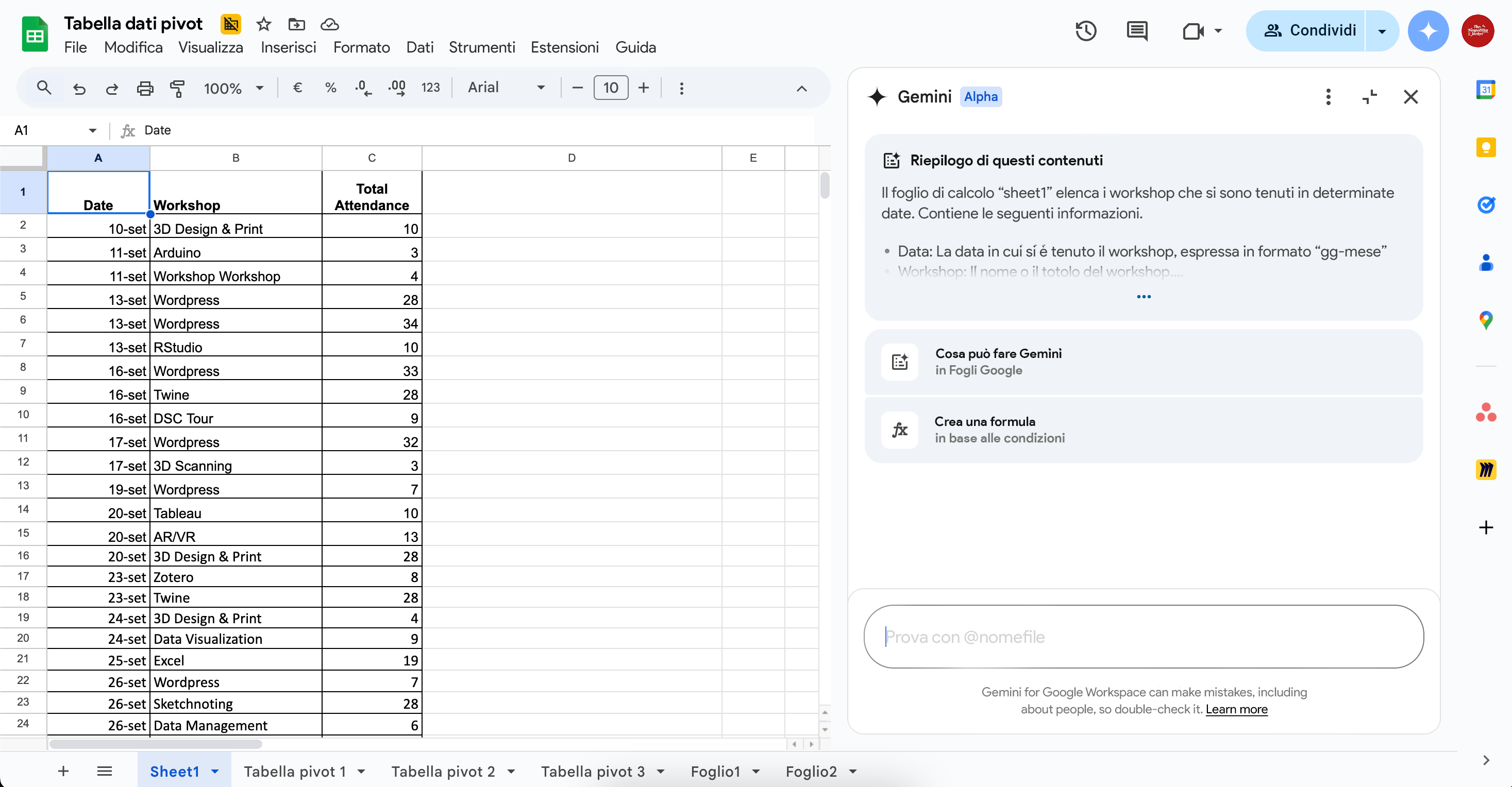1512x787 pixels.
Task: Open version history clock icon
Action: [1086, 30]
